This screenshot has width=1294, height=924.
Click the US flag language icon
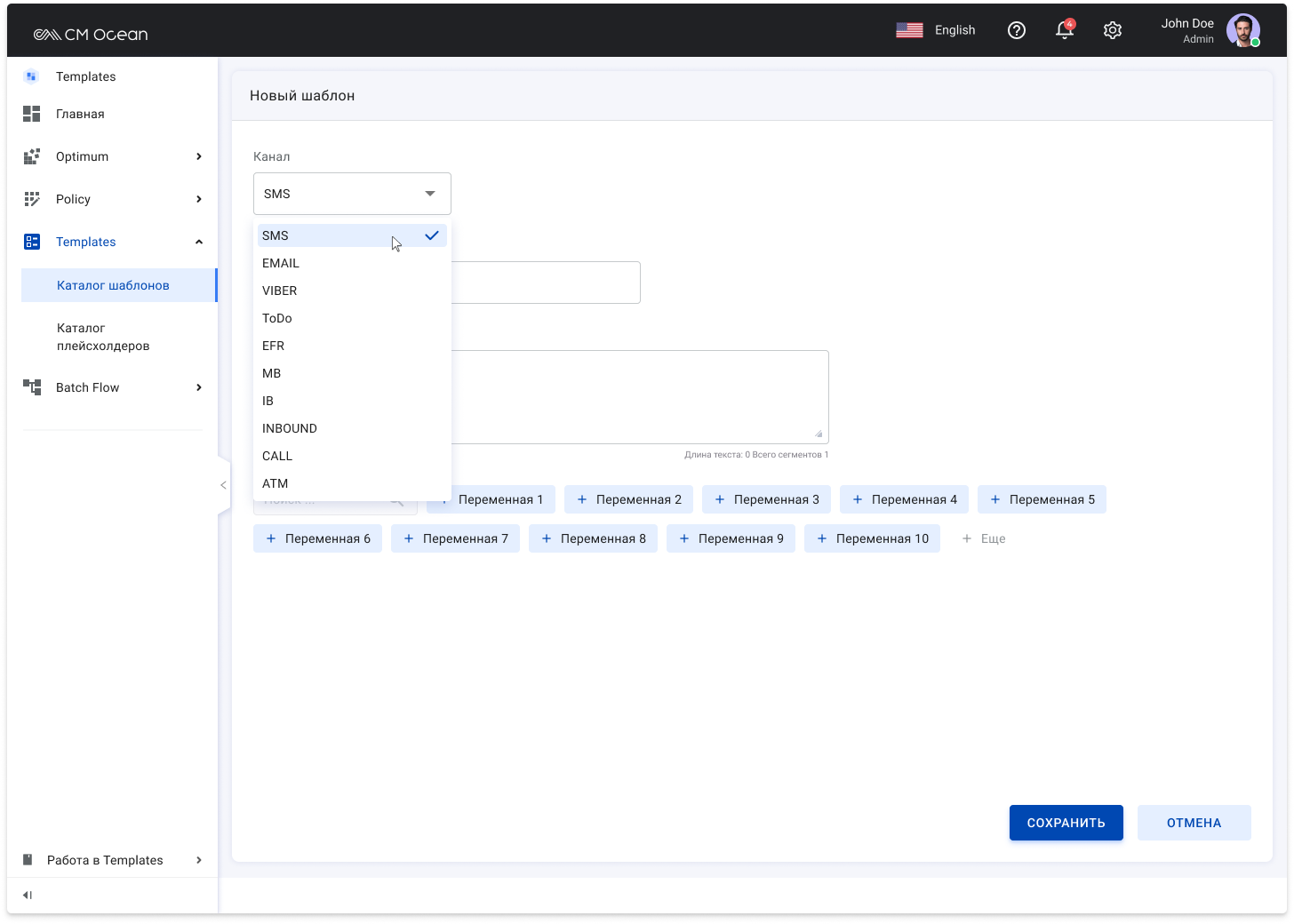tap(909, 30)
